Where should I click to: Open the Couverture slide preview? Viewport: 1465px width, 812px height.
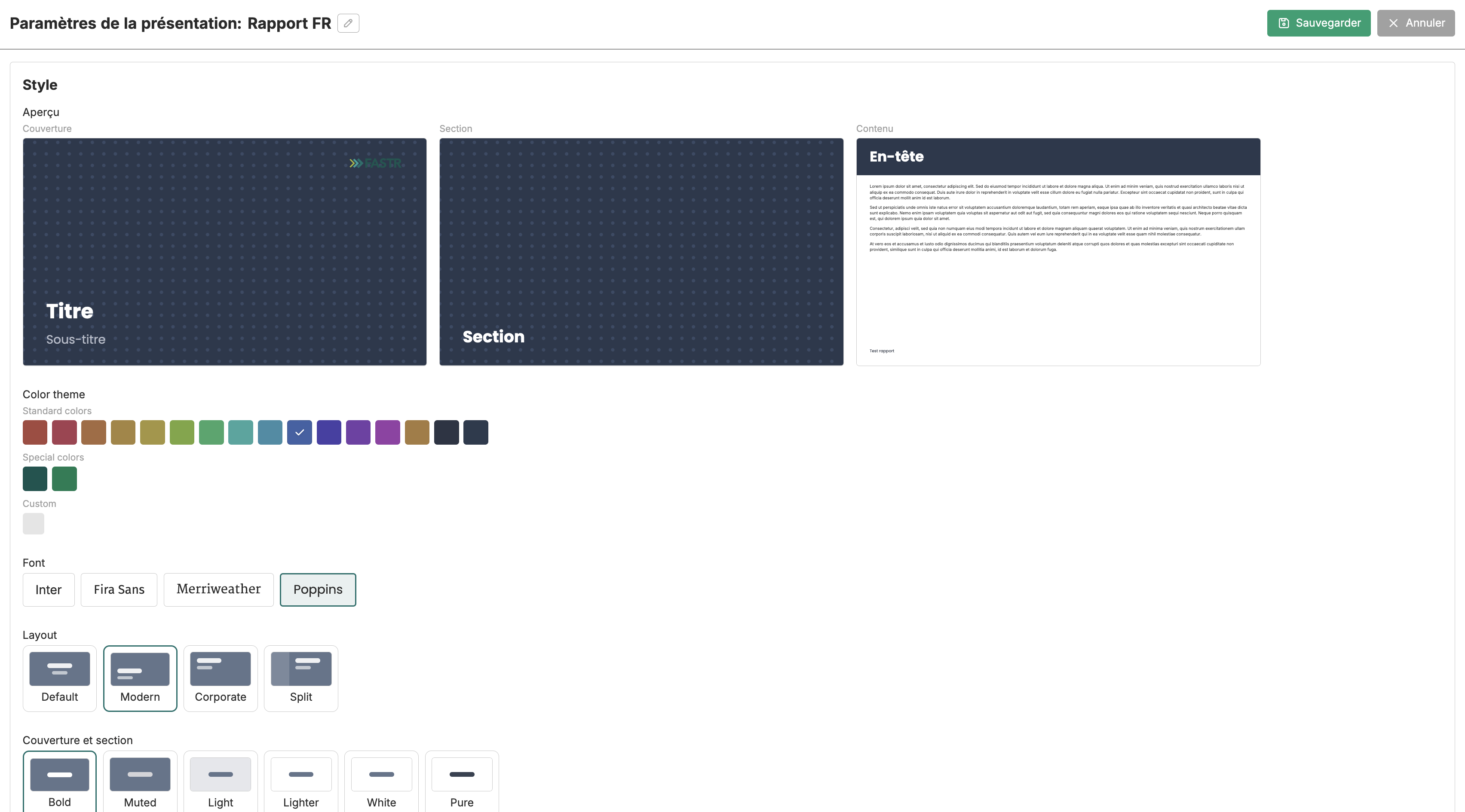pyautogui.click(x=225, y=252)
